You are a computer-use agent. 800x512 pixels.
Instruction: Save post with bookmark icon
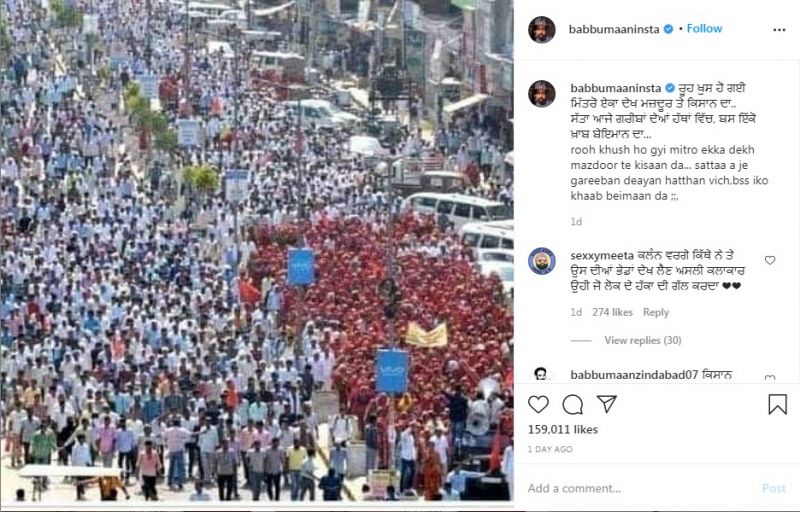(777, 404)
